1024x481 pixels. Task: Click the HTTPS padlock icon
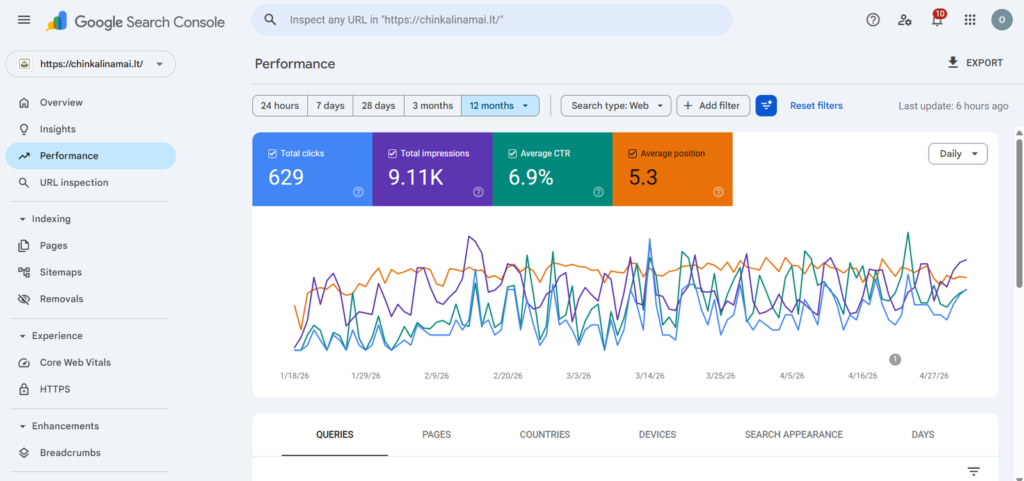click(x=24, y=389)
